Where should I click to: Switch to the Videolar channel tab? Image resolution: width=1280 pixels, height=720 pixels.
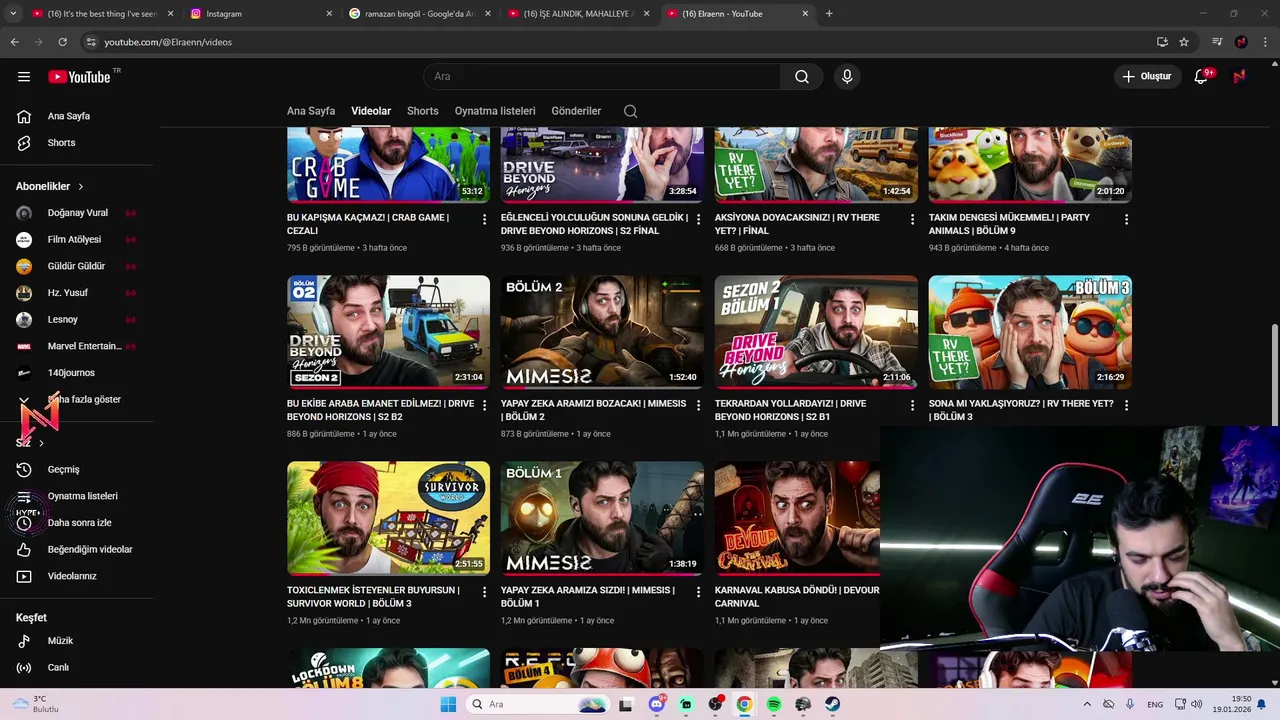click(371, 111)
